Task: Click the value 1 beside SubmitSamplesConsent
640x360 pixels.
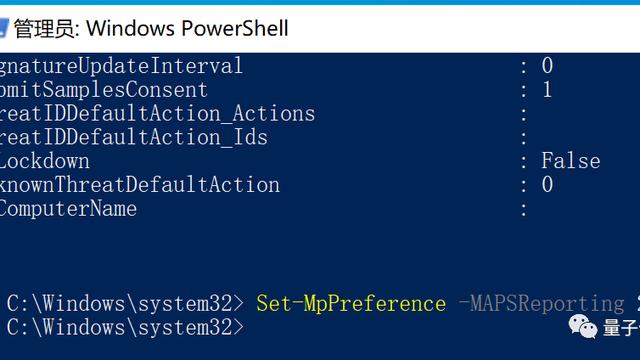Action: [x=547, y=90]
